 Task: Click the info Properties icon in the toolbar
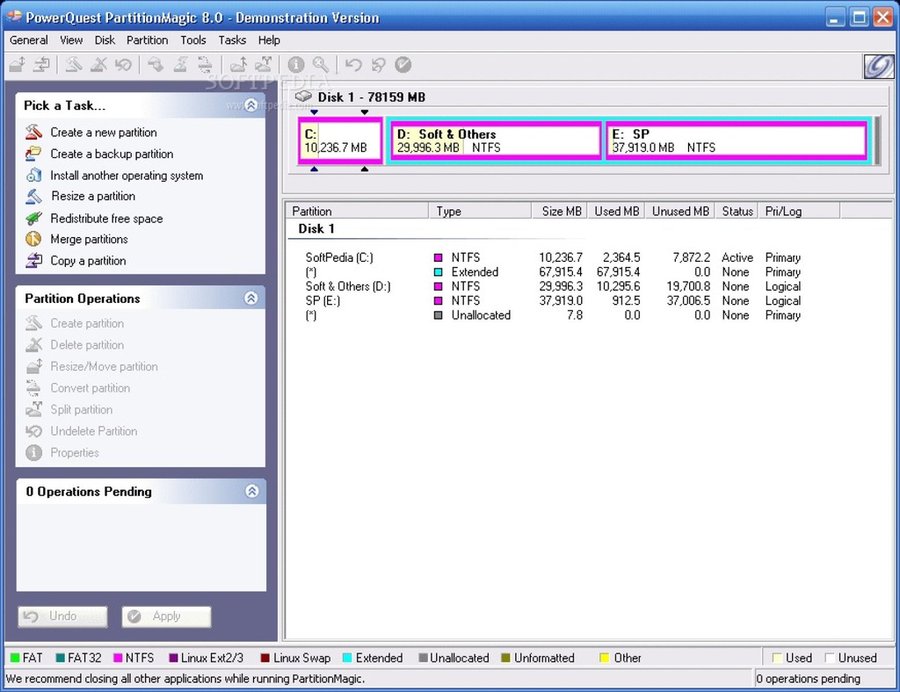(296, 65)
